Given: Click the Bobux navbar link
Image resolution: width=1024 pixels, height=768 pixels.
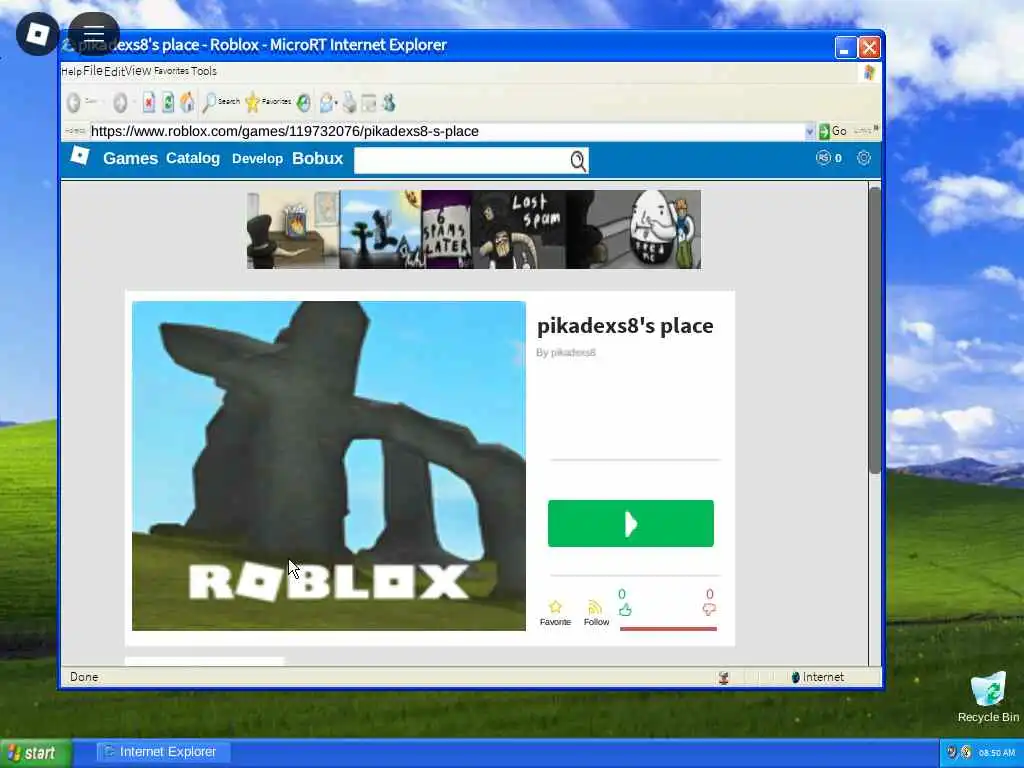Looking at the screenshot, I should click(x=317, y=158).
